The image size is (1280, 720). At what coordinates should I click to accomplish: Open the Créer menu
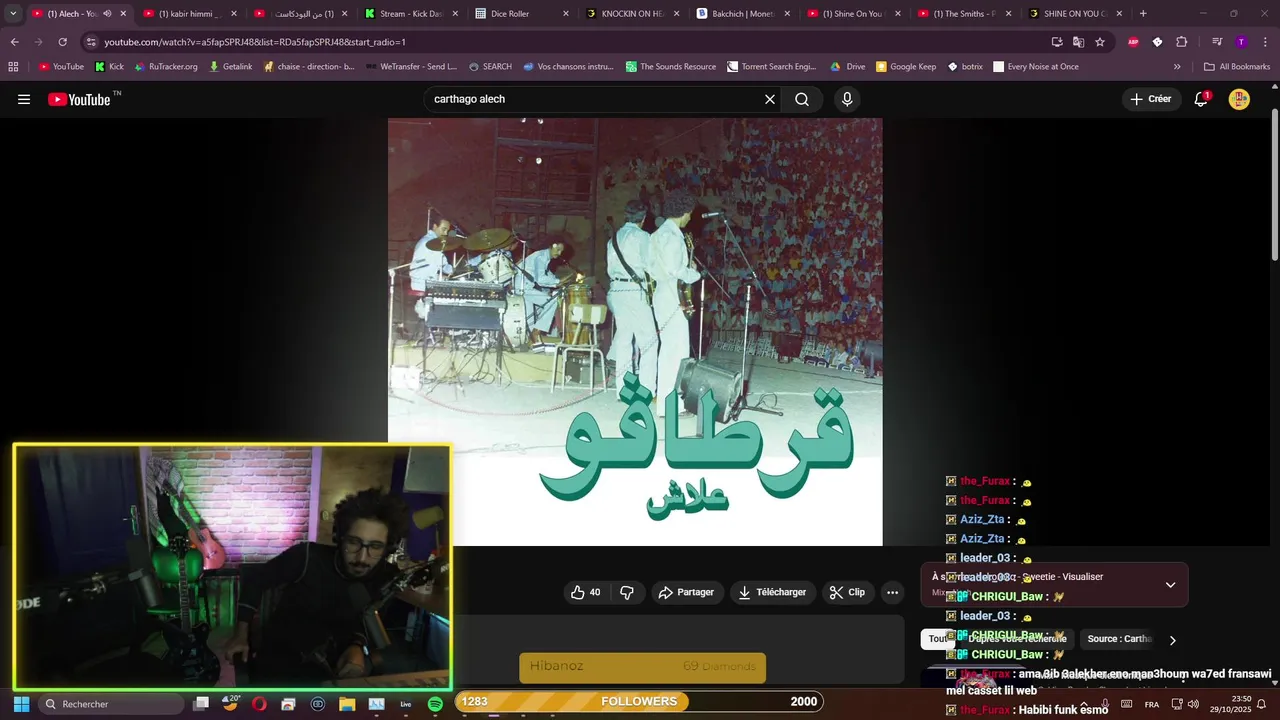pos(1150,99)
